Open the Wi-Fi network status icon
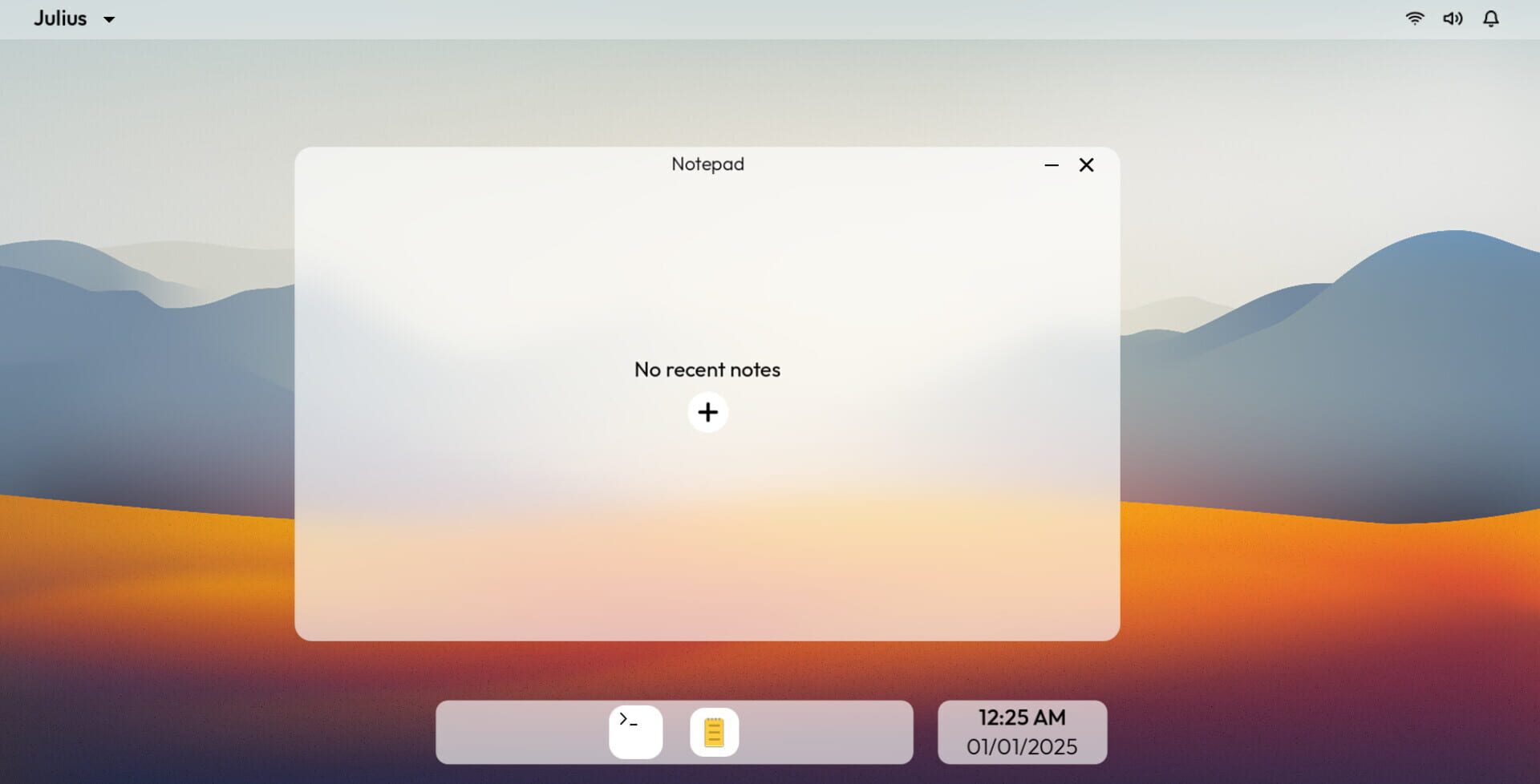Image resolution: width=1540 pixels, height=784 pixels. coord(1415,18)
